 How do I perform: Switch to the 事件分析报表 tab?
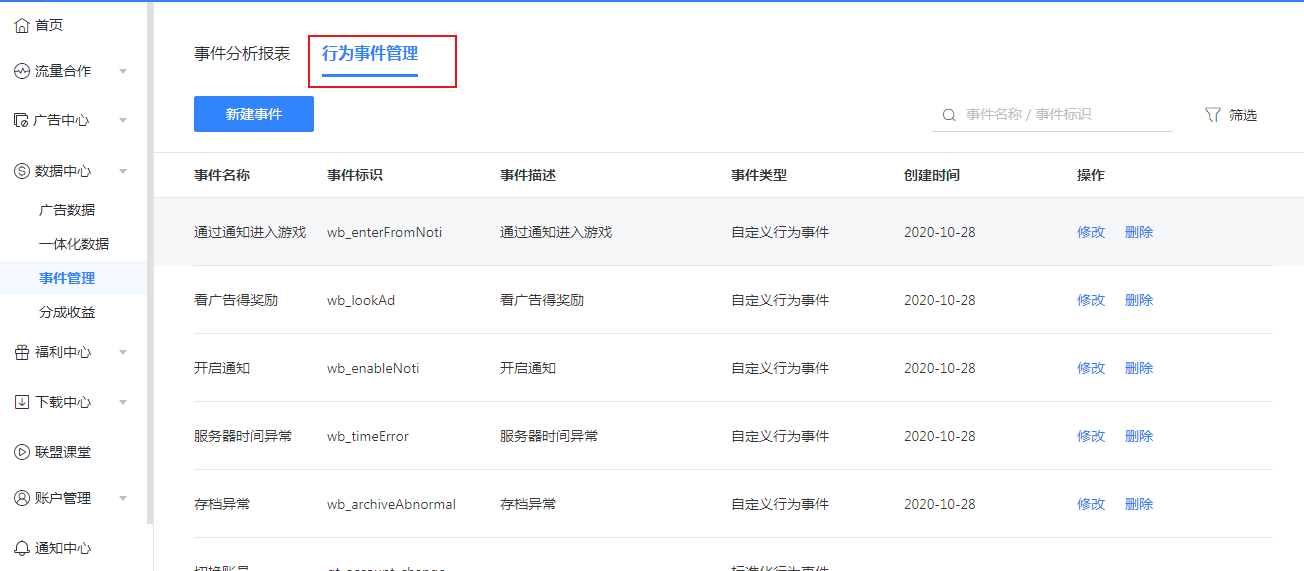242,54
